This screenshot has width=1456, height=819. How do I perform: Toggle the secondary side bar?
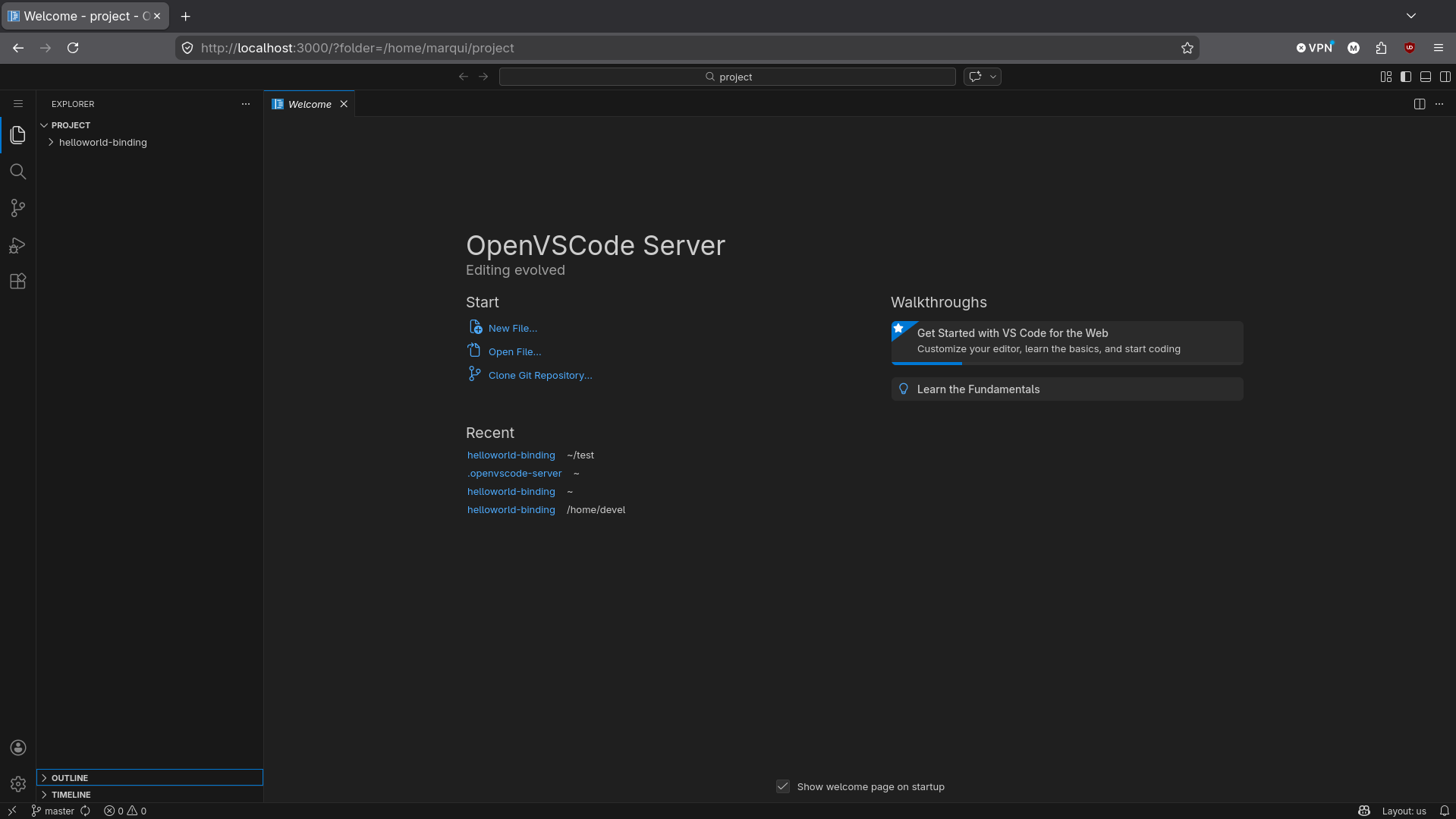point(1445,77)
